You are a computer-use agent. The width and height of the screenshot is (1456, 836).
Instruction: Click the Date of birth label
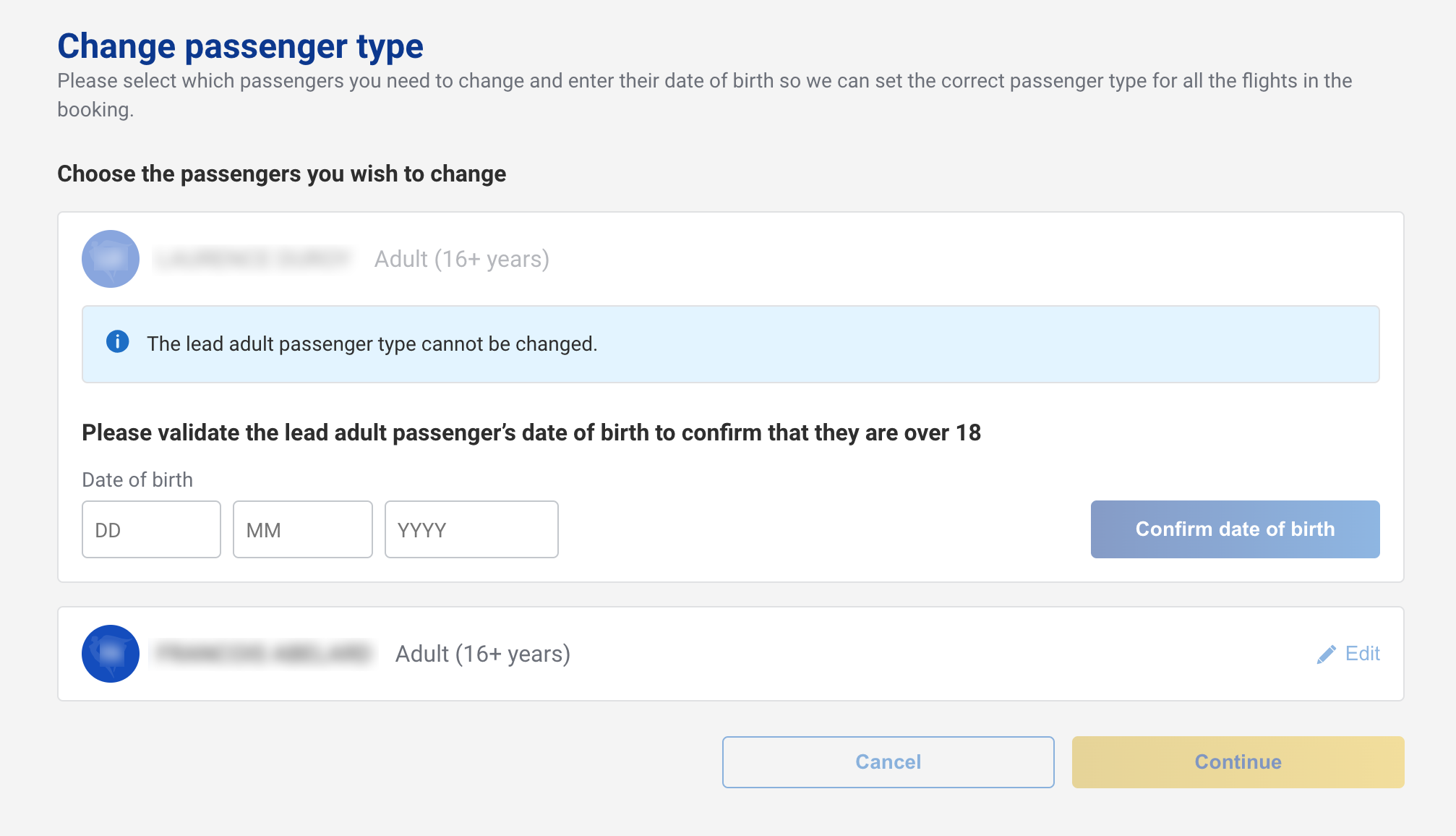[x=137, y=479]
